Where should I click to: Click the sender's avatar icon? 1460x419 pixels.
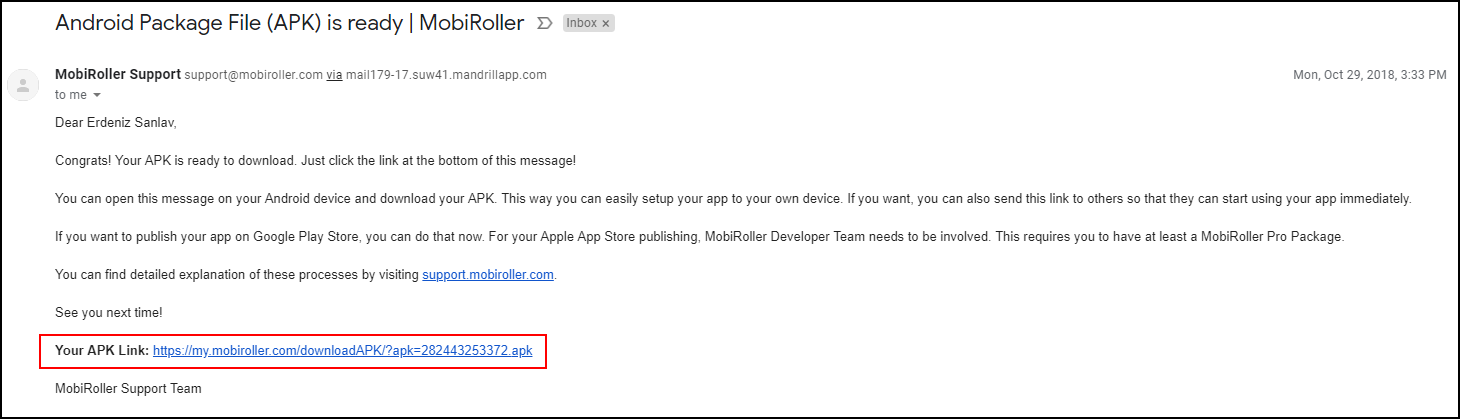23,85
